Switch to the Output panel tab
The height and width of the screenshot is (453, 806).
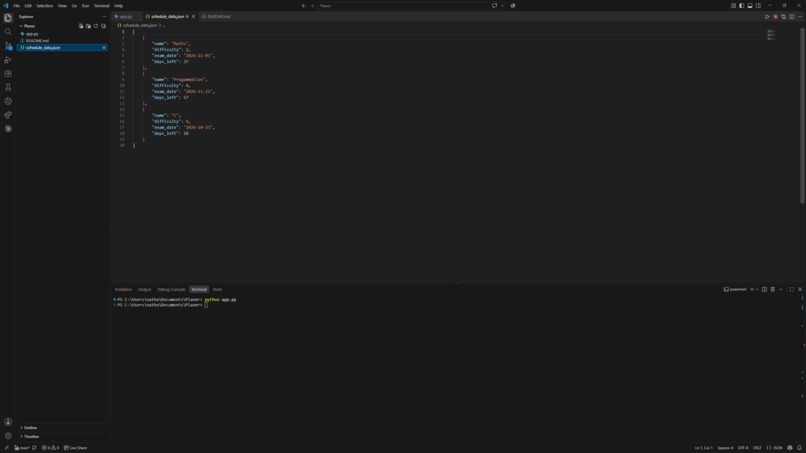(144, 289)
